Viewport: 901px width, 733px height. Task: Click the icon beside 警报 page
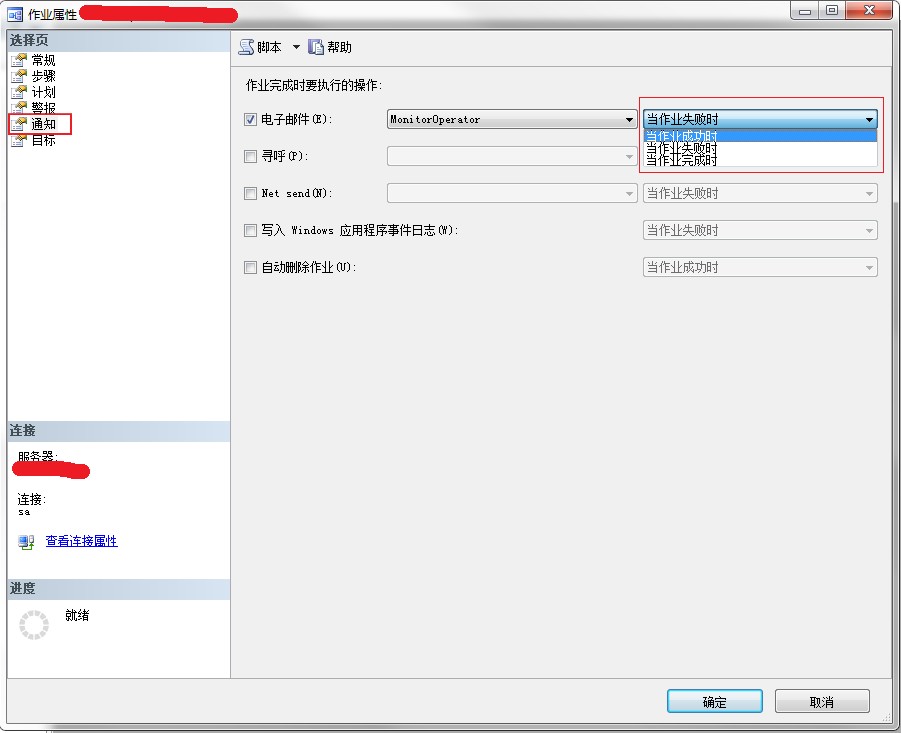click(x=19, y=107)
